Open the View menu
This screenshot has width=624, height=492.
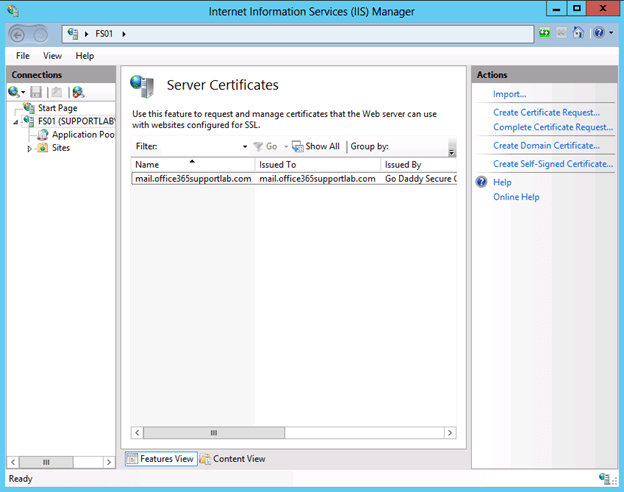(52, 56)
